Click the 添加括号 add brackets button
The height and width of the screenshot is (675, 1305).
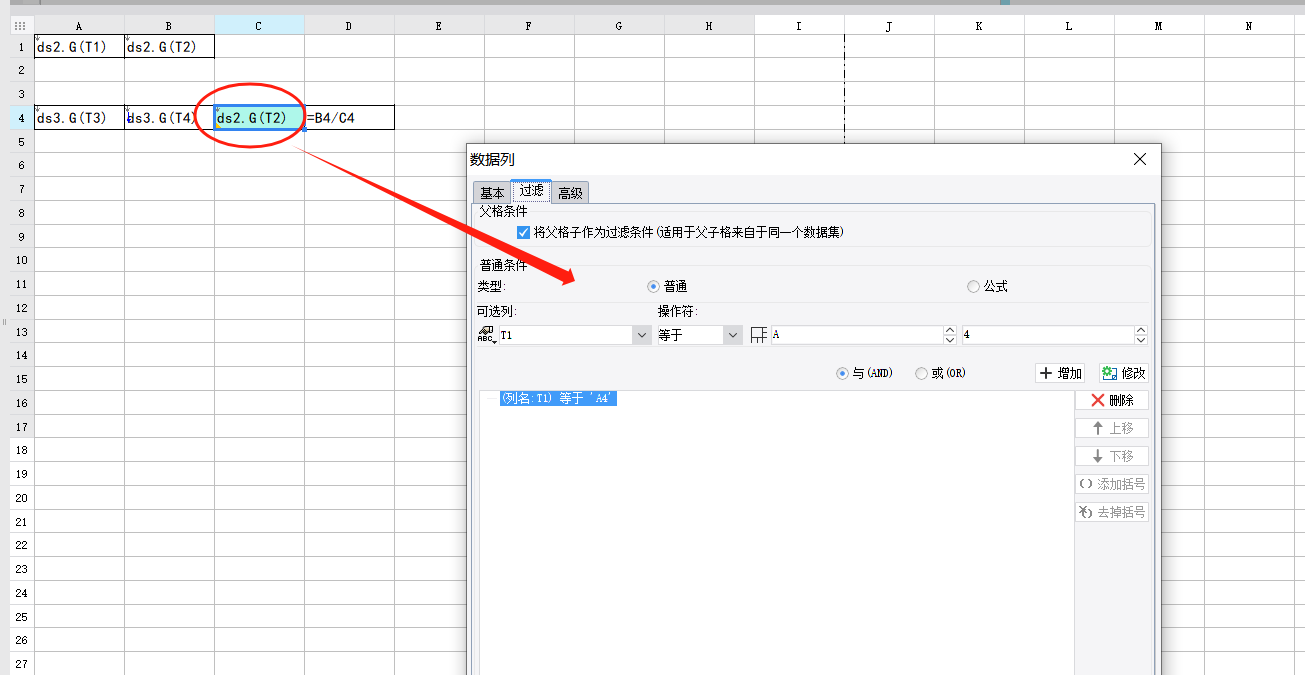1111,484
